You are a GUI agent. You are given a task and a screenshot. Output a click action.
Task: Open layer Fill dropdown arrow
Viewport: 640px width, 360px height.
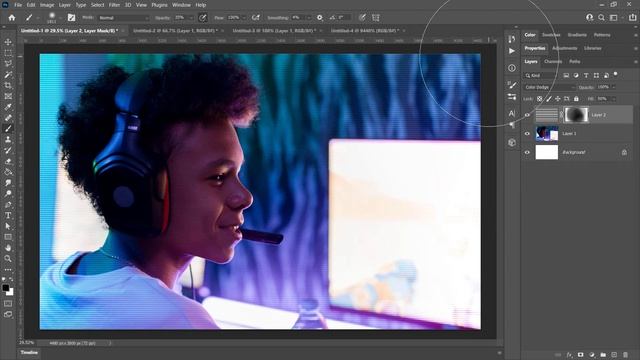coord(613,99)
